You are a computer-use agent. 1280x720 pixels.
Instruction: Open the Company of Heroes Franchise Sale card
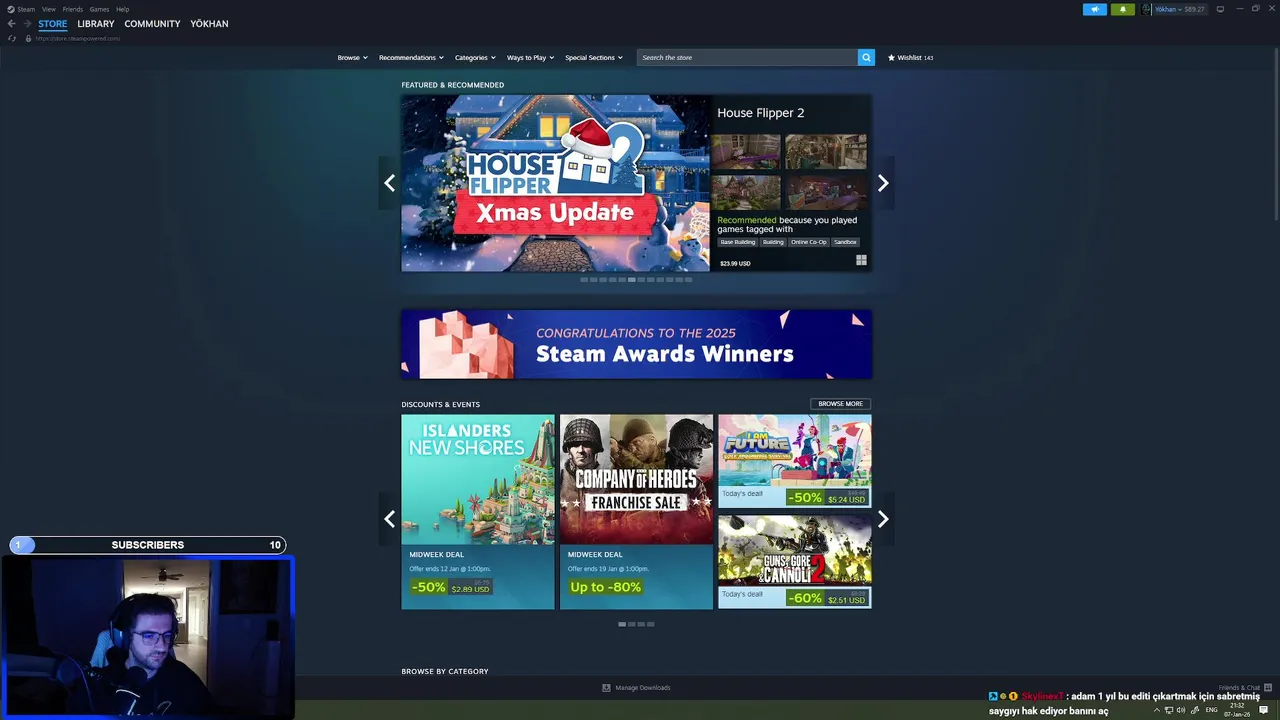(636, 512)
